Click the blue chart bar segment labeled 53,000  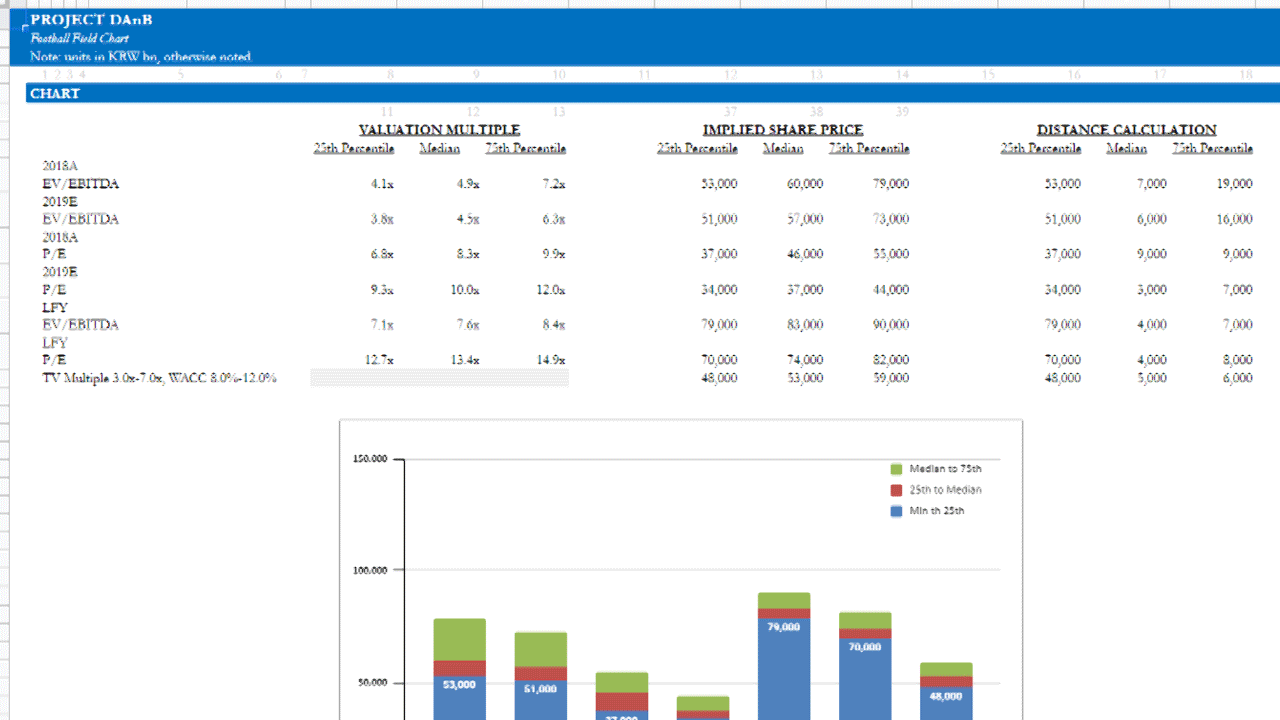459,698
